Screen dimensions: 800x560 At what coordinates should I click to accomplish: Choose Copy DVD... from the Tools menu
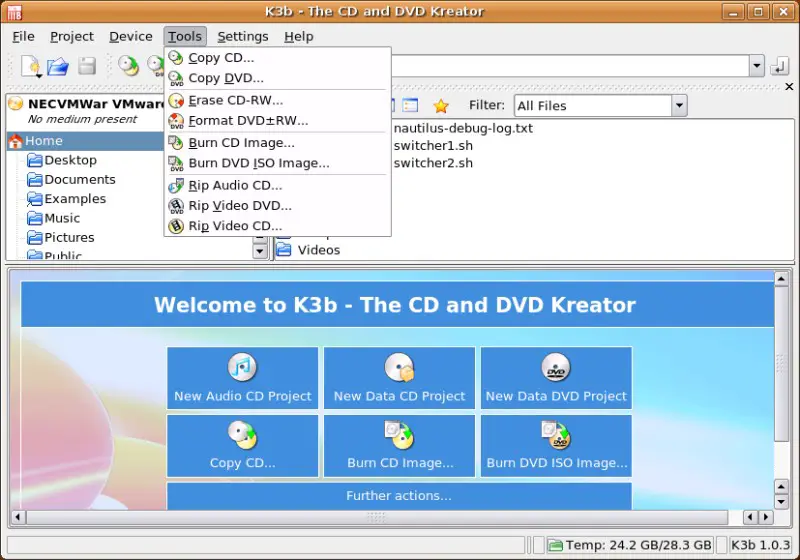(x=277, y=78)
